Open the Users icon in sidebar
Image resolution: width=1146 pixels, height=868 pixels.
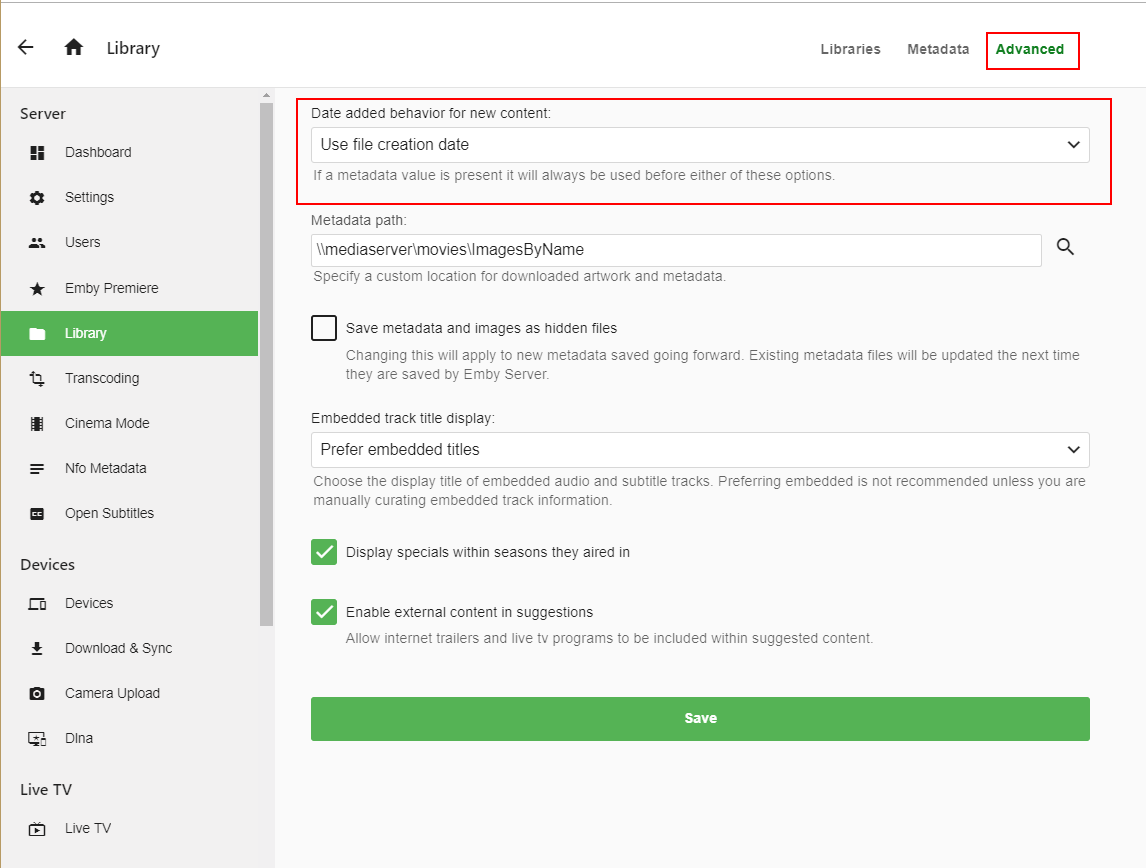click(37, 243)
